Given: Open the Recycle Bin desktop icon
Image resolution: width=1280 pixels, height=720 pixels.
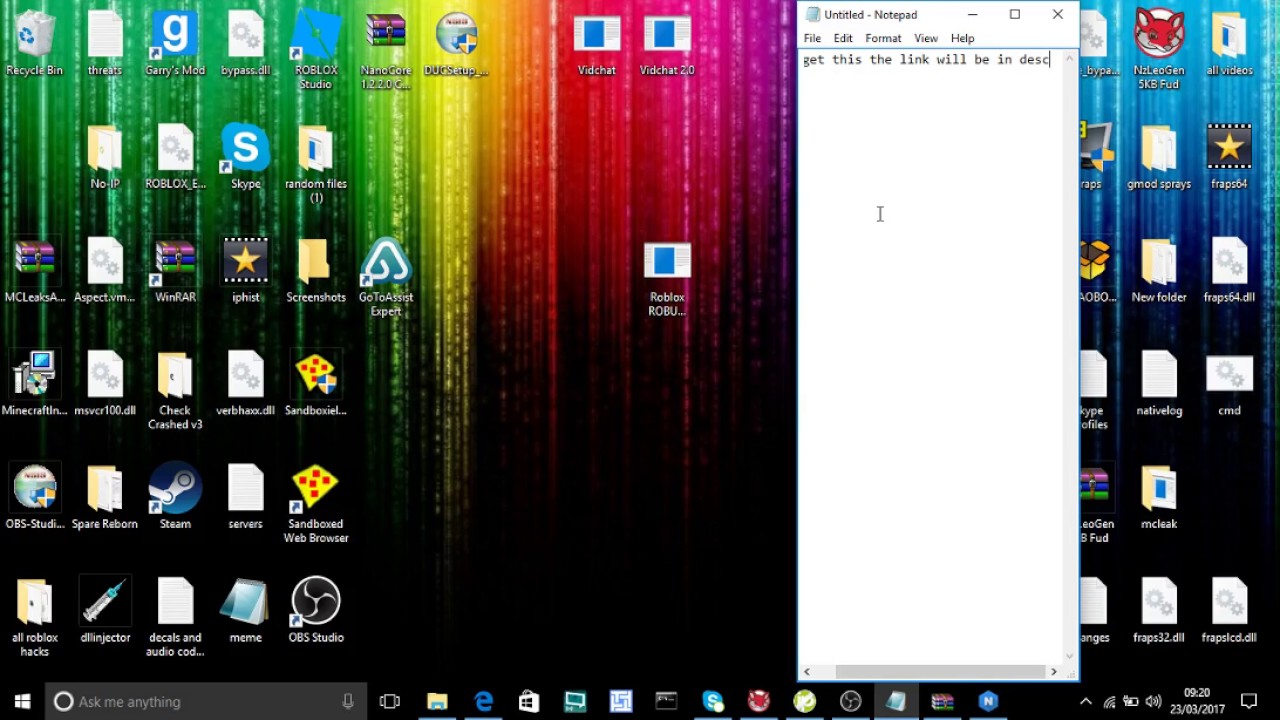Looking at the screenshot, I should coord(34,45).
